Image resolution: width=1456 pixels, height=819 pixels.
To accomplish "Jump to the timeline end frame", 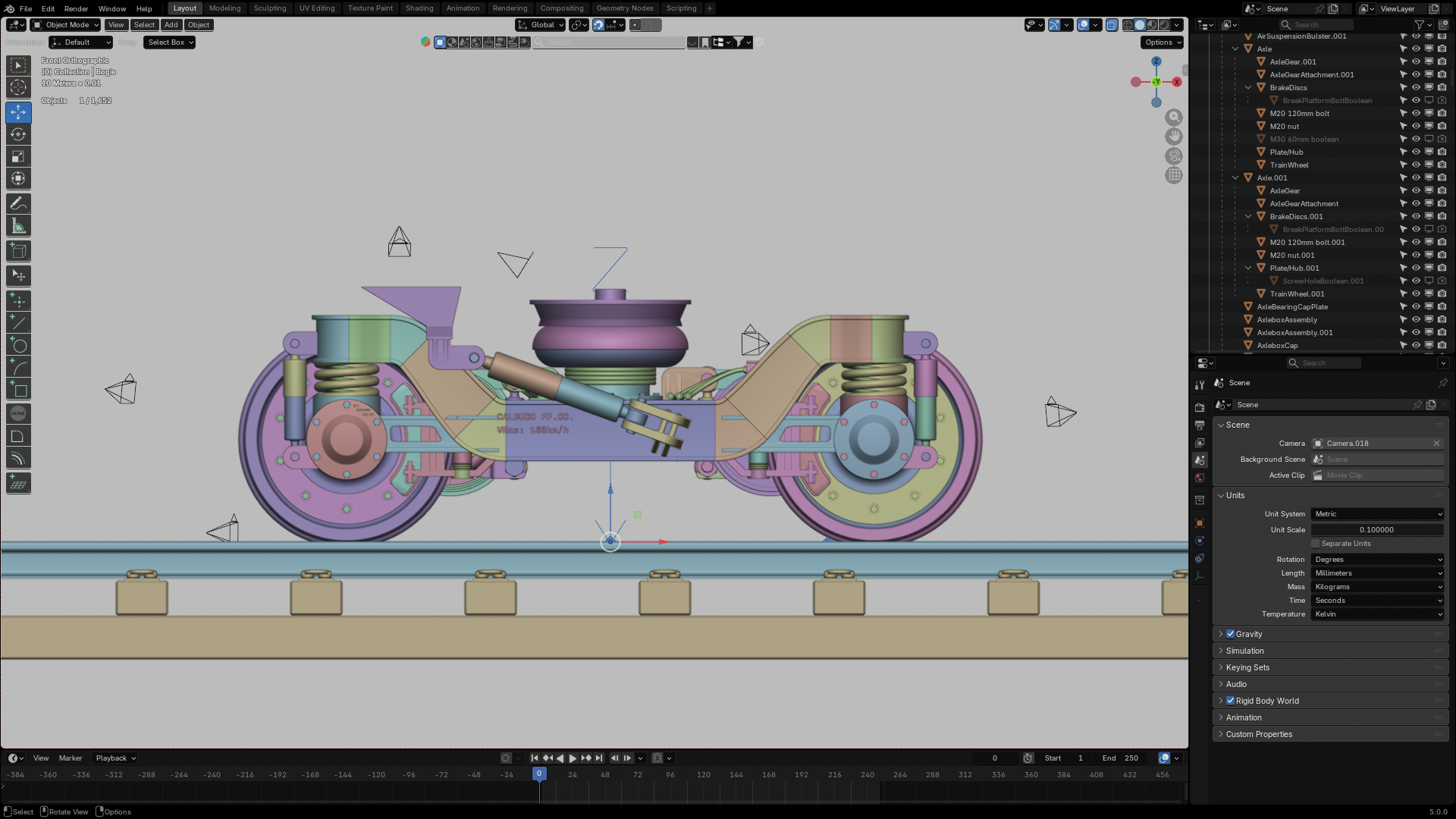I will pyautogui.click(x=599, y=758).
